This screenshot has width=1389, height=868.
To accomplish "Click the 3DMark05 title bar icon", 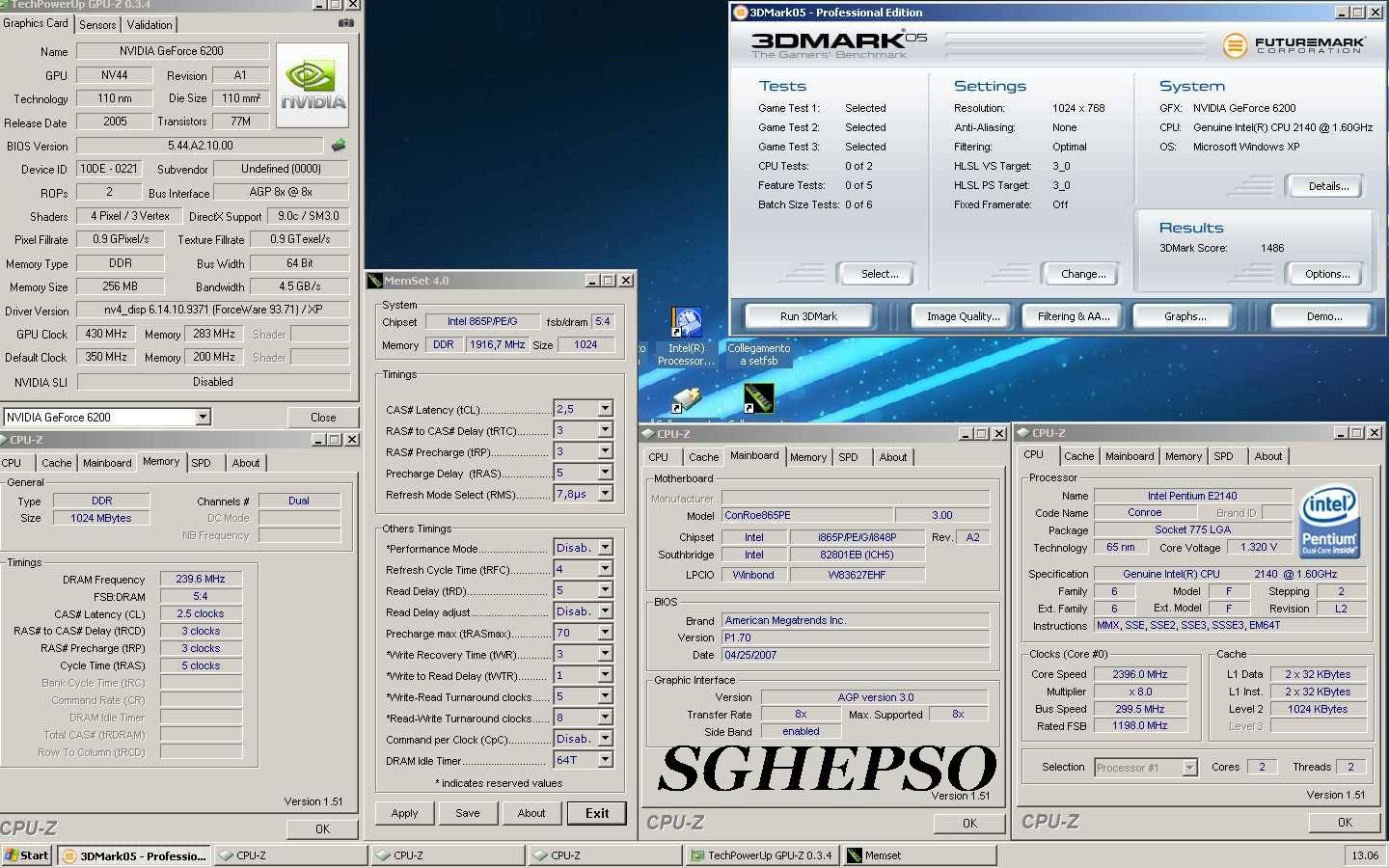I will 740,13.
